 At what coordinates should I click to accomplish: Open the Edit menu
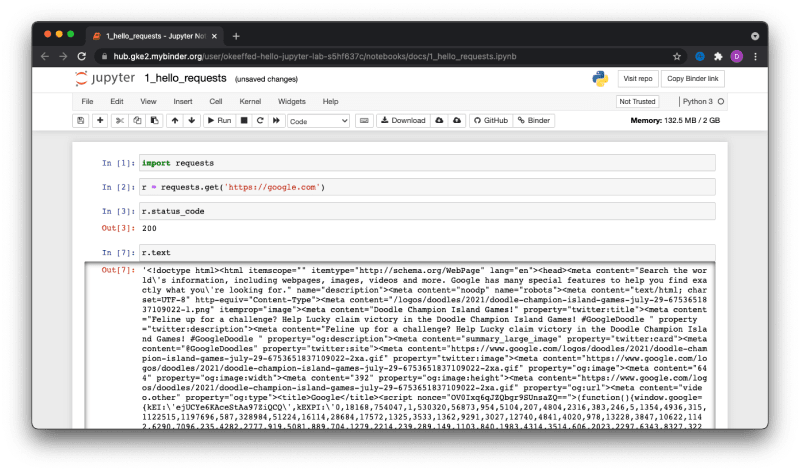click(x=117, y=102)
